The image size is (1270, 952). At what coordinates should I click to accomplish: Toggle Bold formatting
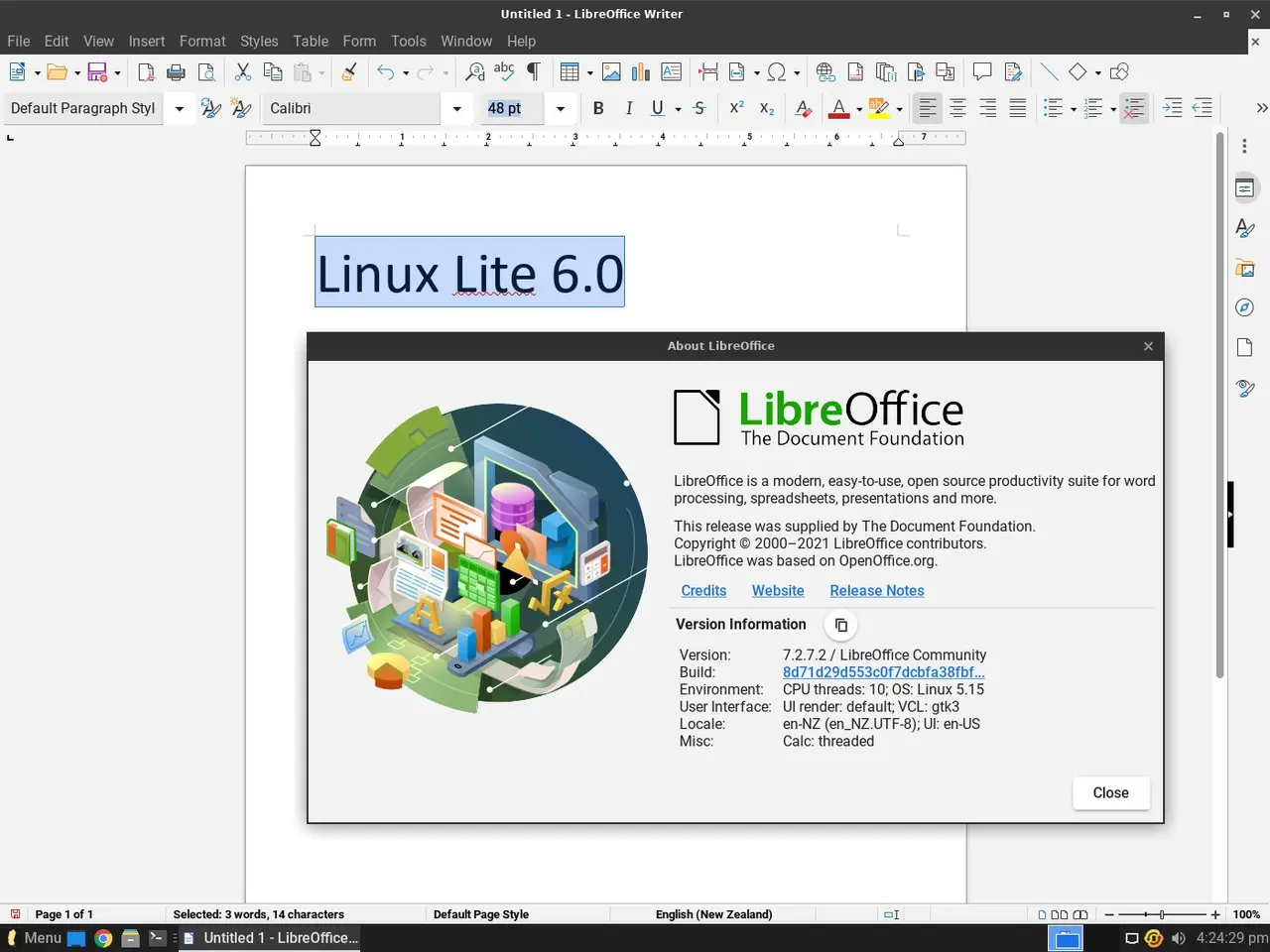[x=598, y=108]
